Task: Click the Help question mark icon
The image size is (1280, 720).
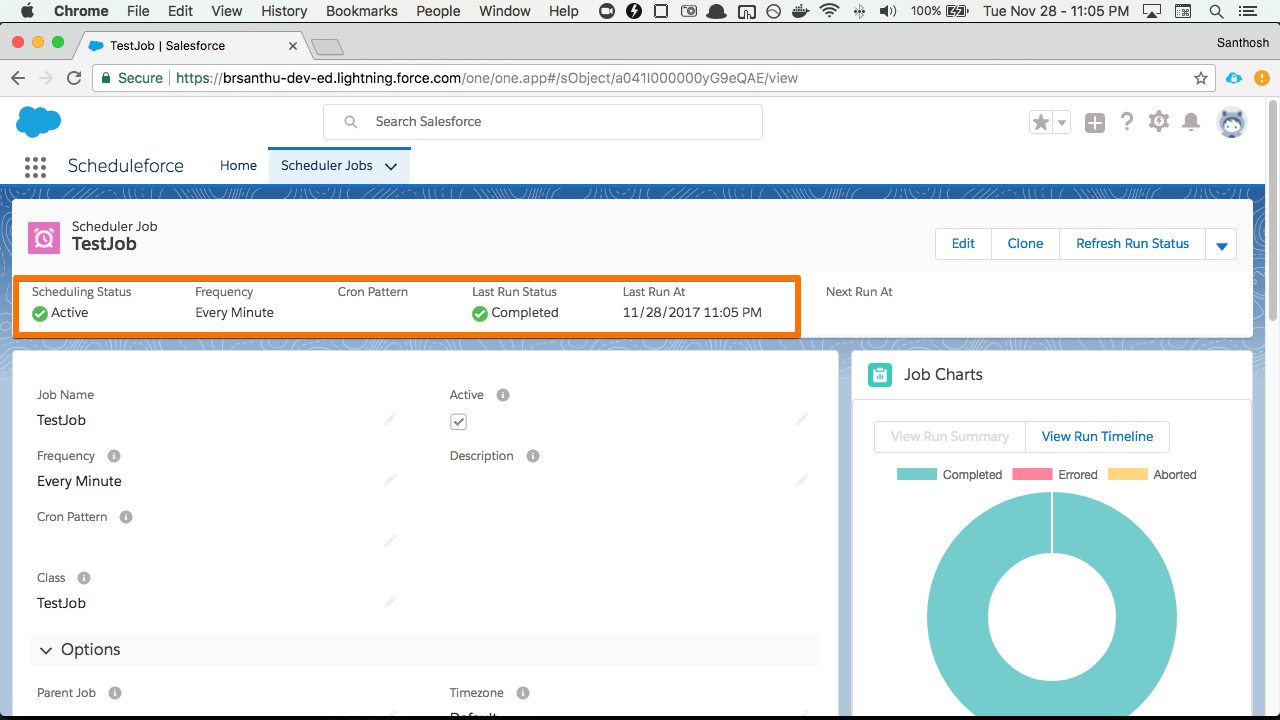Action: (1127, 122)
